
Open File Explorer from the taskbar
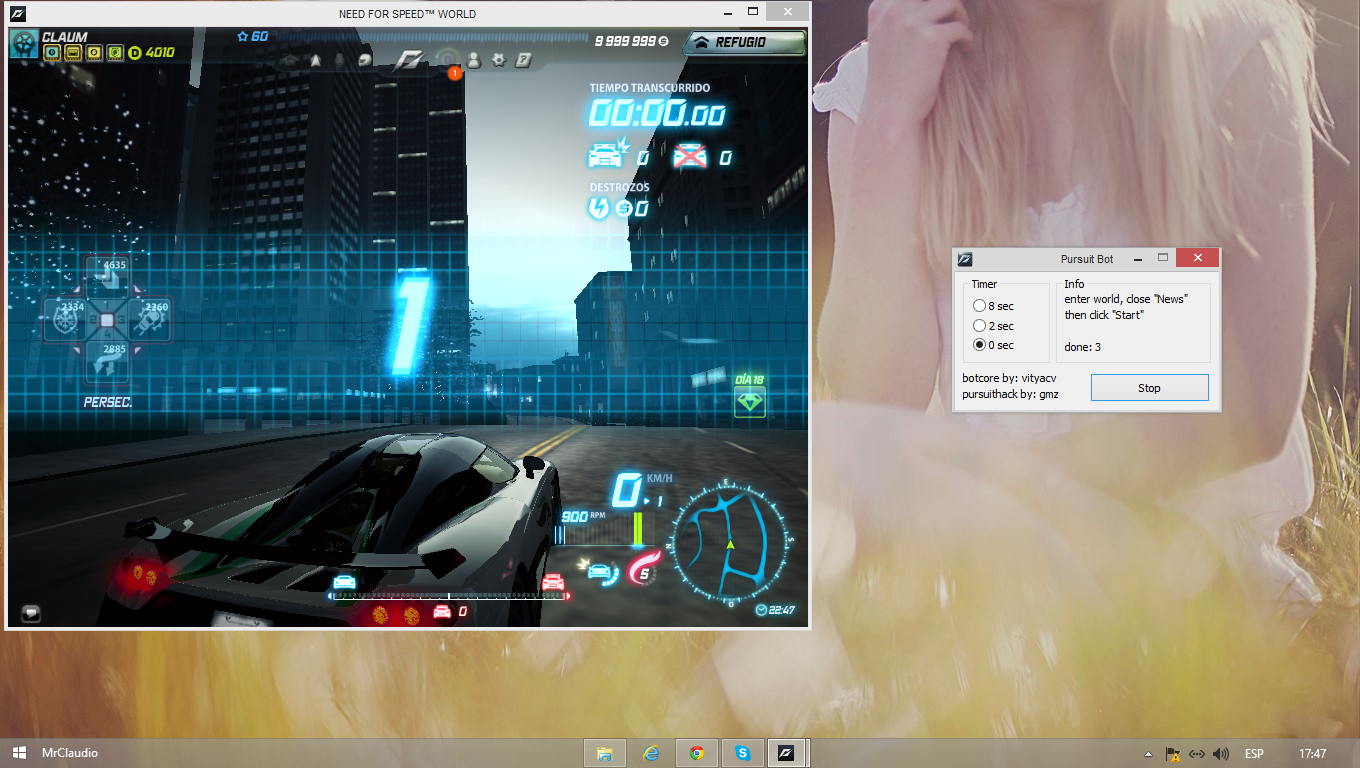tap(604, 753)
